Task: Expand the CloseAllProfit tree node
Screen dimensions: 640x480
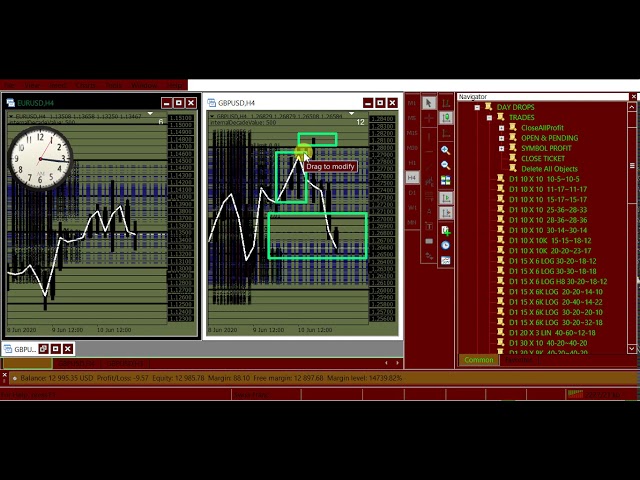Action: (502, 128)
